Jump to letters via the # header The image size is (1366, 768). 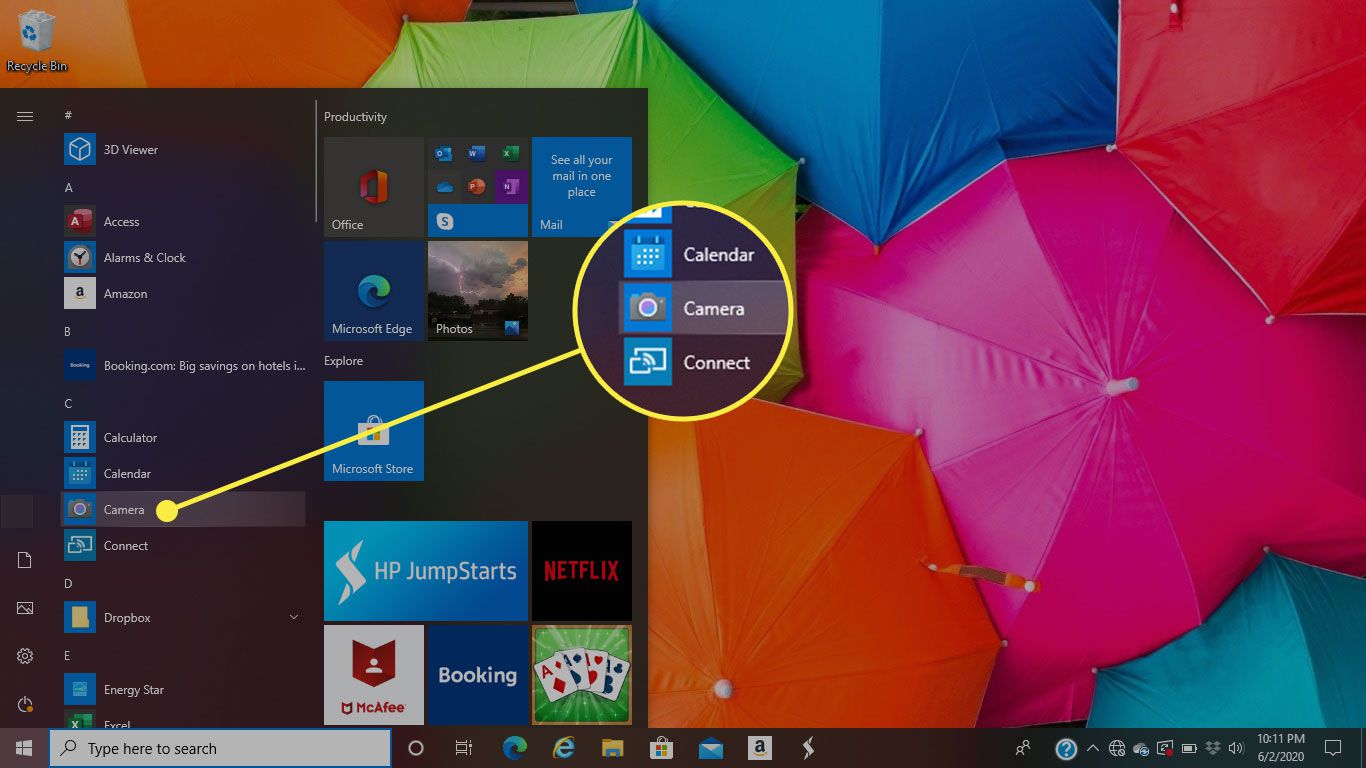coord(68,116)
